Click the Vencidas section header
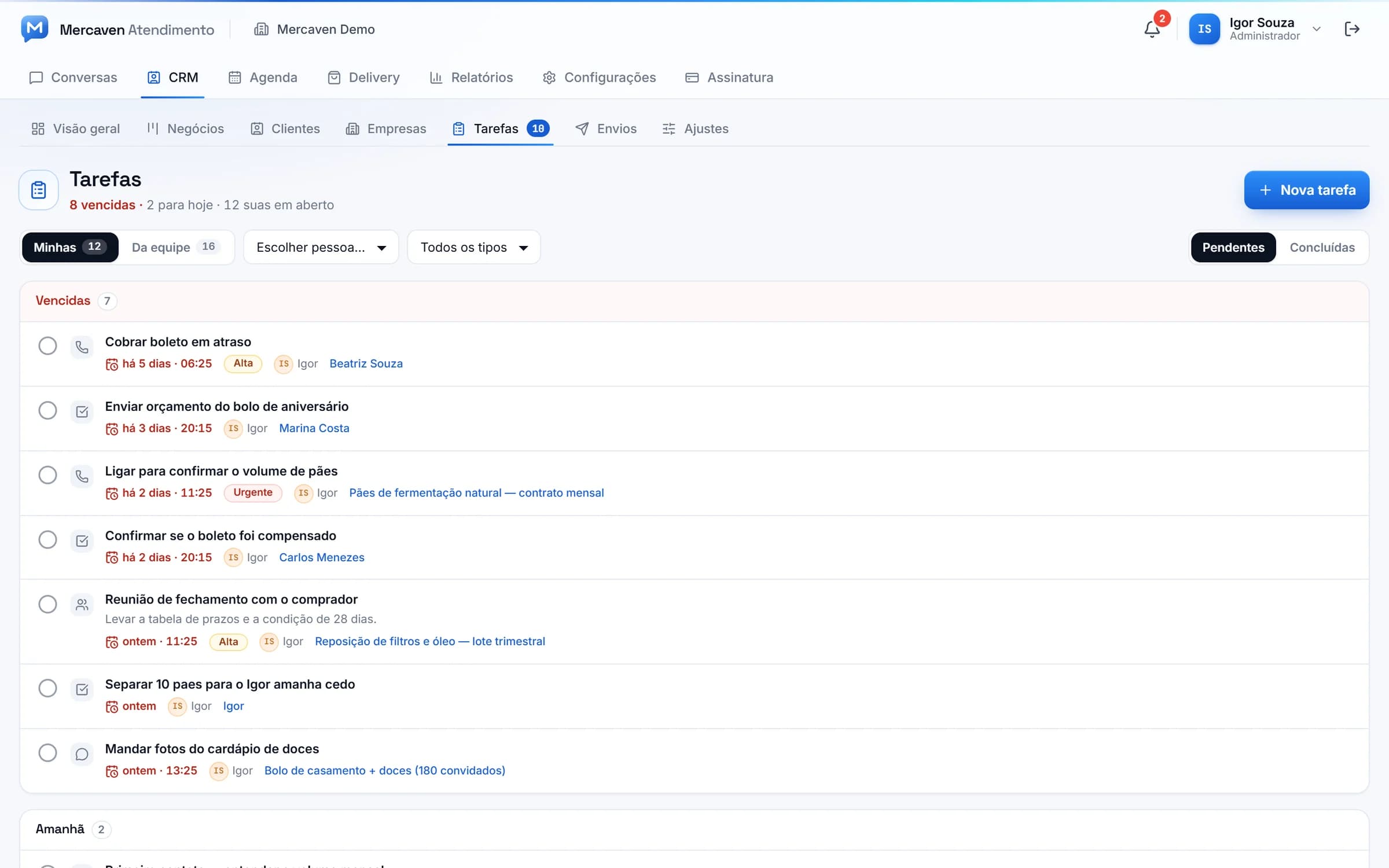Image resolution: width=1389 pixels, height=868 pixels. [694, 301]
